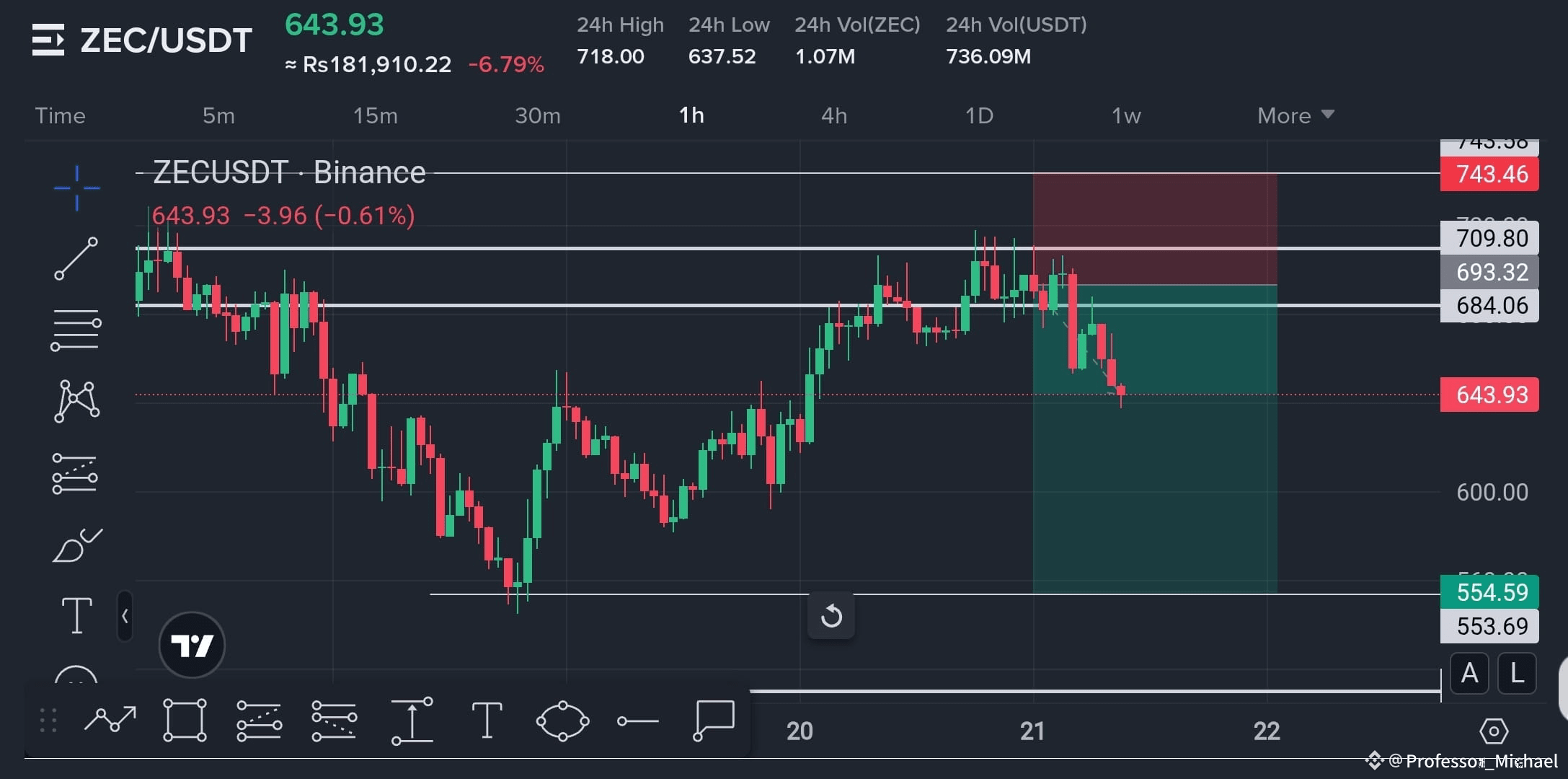The height and width of the screenshot is (779, 1568).
Task: Select the brush drawing tool
Action: coord(76,545)
